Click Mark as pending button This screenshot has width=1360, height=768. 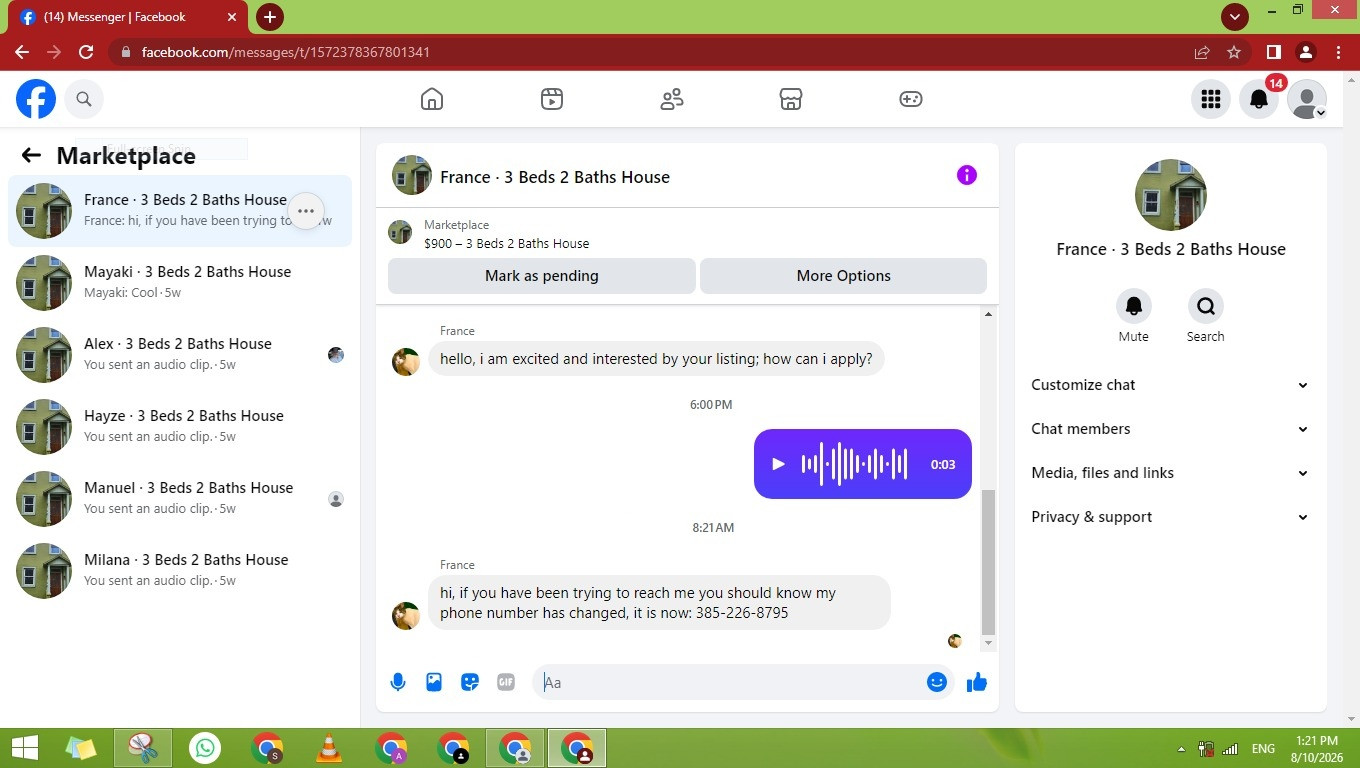[542, 276]
